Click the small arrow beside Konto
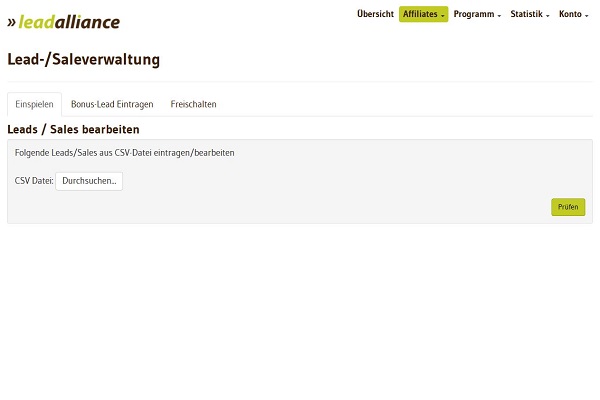Screen dimensions: 600x400 tap(587, 16)
